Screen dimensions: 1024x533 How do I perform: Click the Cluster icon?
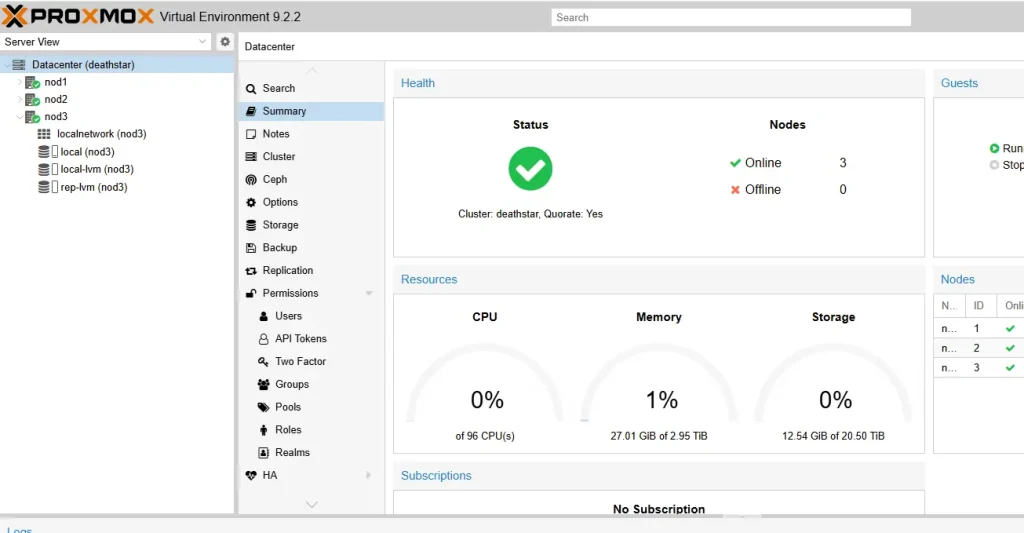251,157
